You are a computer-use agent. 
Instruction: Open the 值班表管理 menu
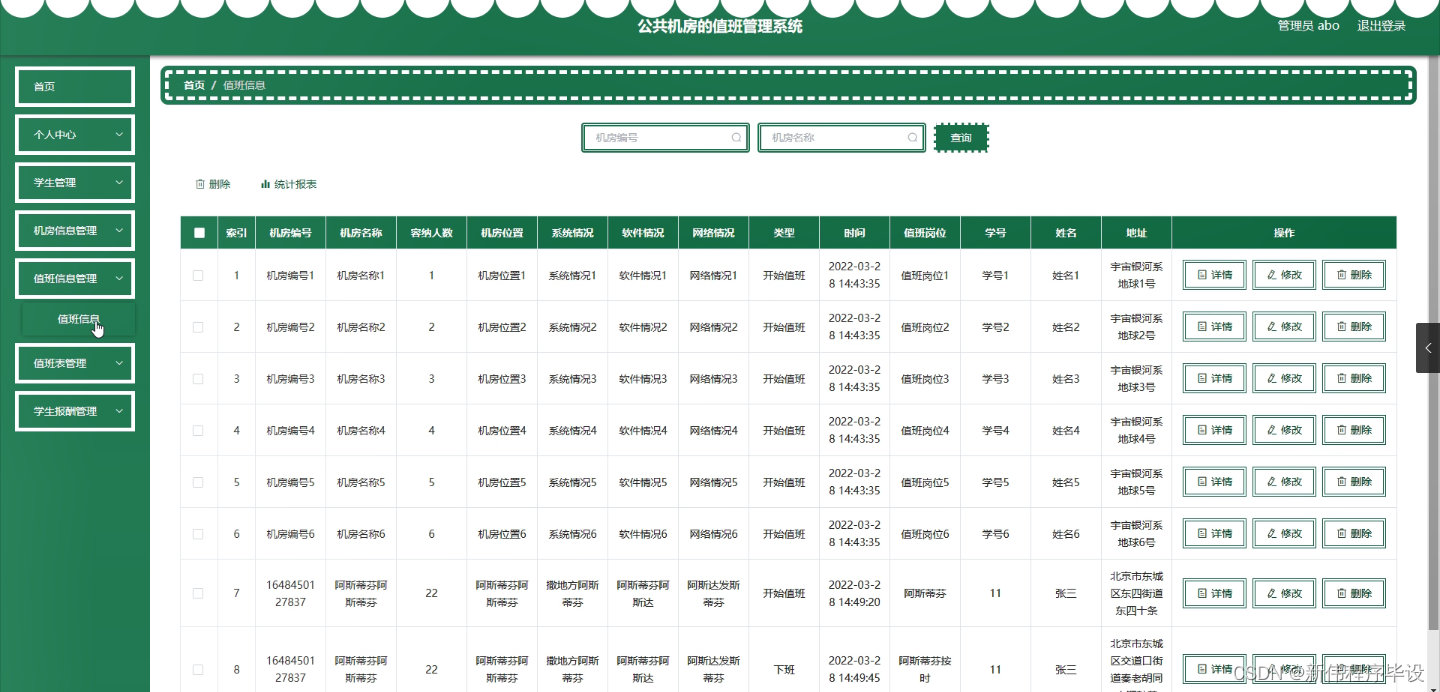(x=74, y=362)
